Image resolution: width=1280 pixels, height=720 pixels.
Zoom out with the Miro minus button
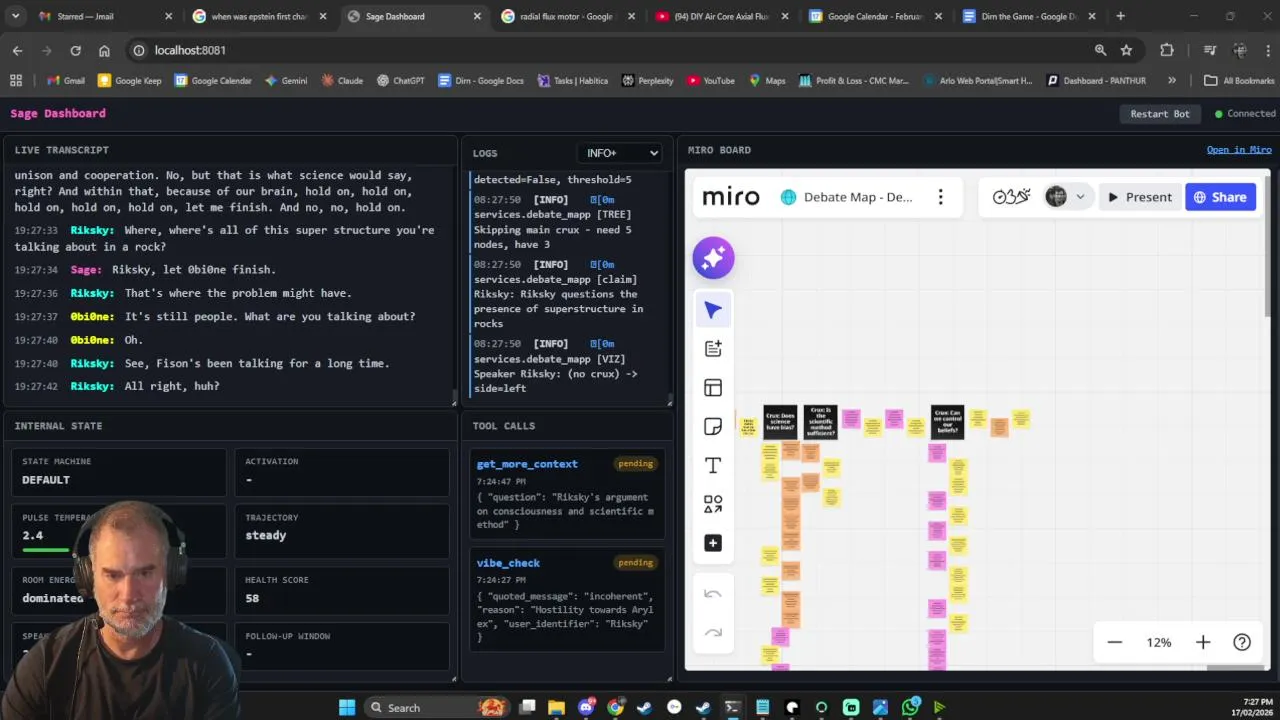point(1115,642)
